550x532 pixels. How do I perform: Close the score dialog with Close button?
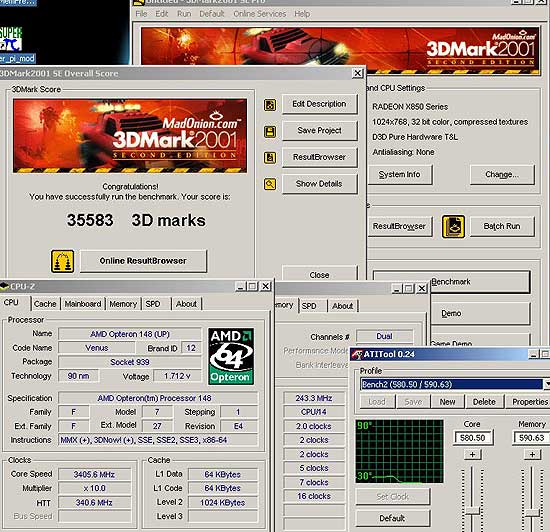click(x=320, y=274)
